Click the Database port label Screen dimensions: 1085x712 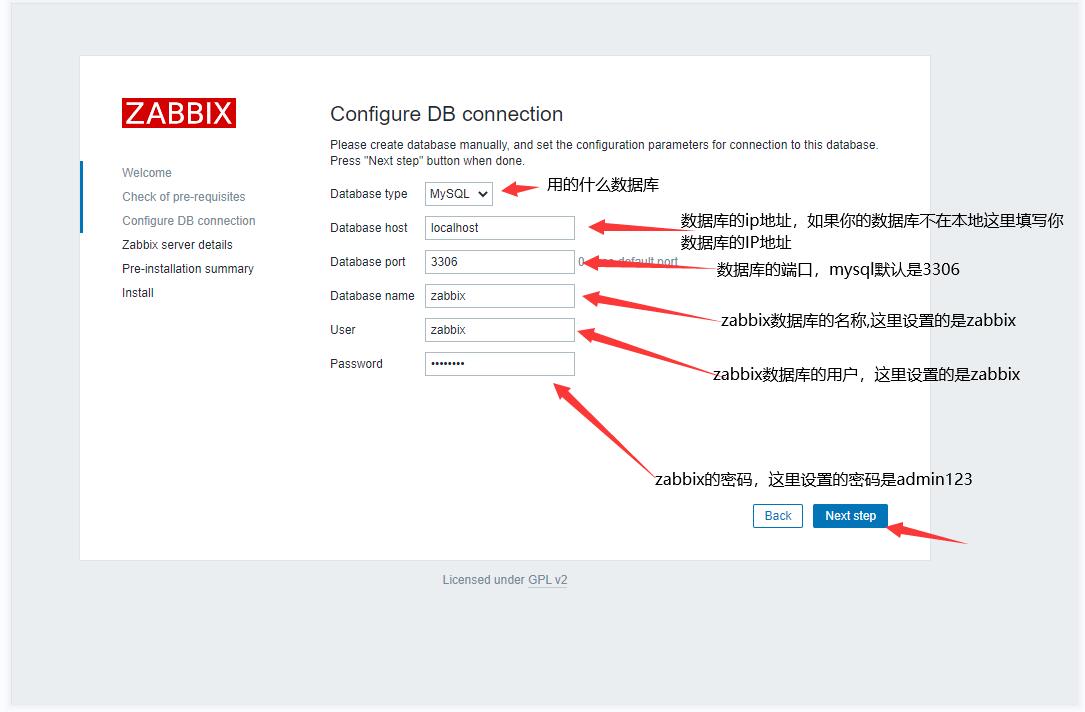pyautogui.click(x=367, y=262)
